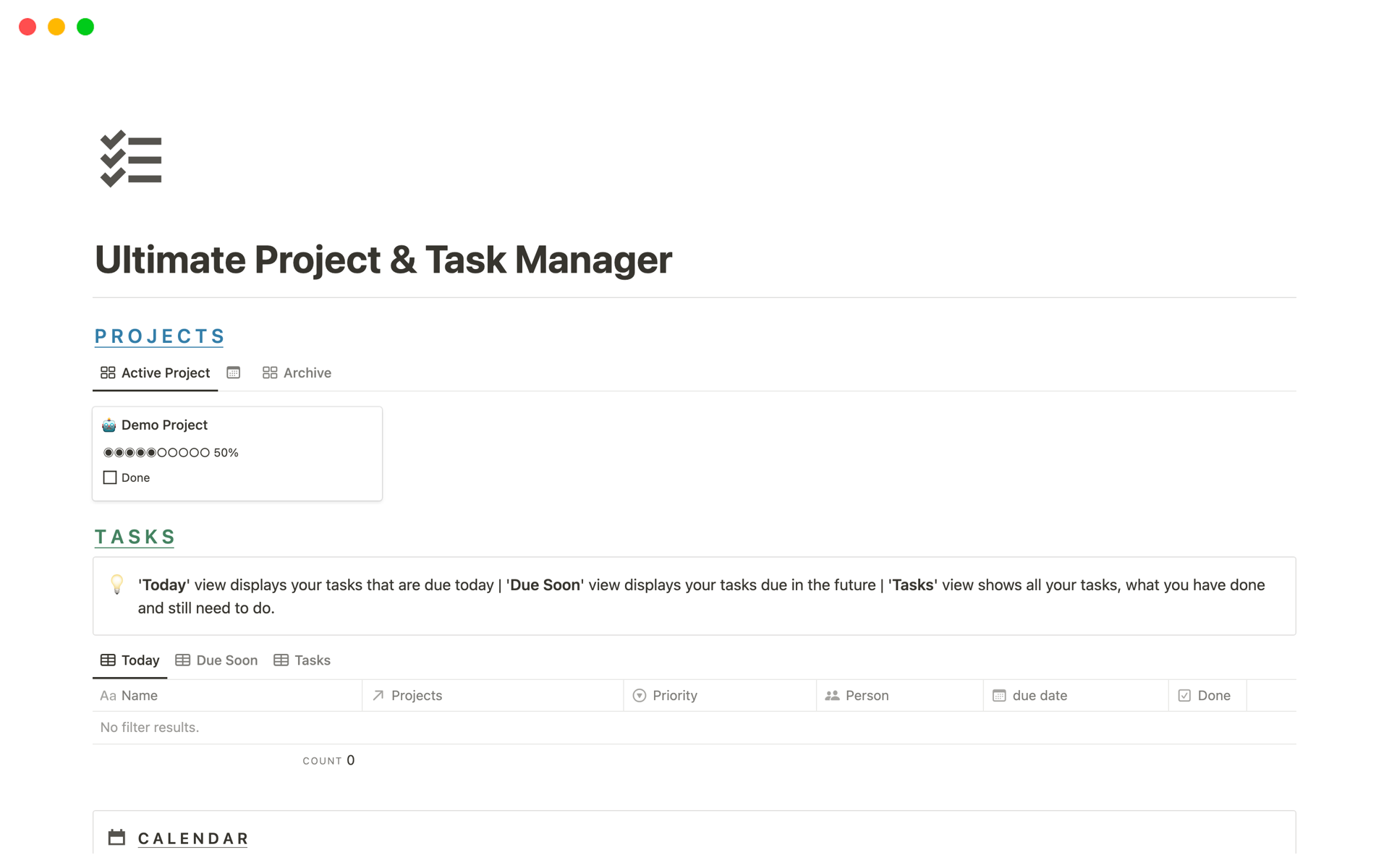Click the checklist page icon above the title
The width and height of the screenshot is (1389, 868).
tap(131, 158)
